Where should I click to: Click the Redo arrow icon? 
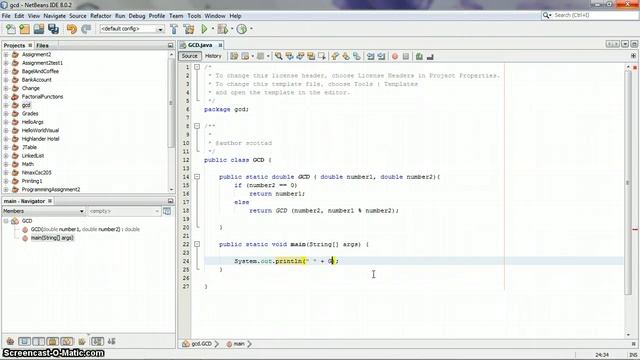(86, 29)
